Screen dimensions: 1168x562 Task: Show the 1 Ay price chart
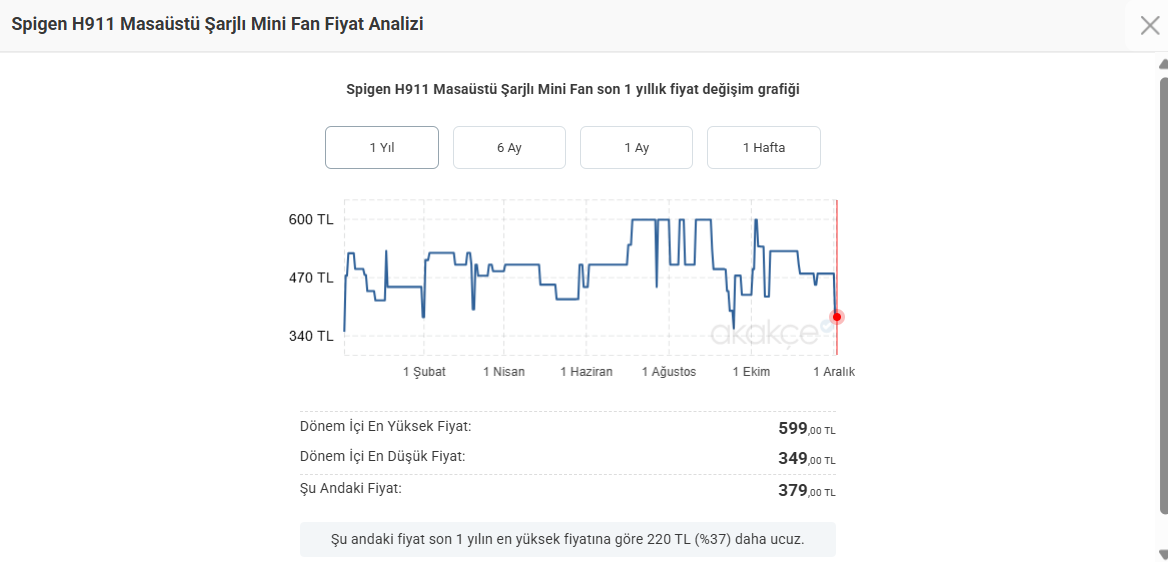tap(636, 148)
